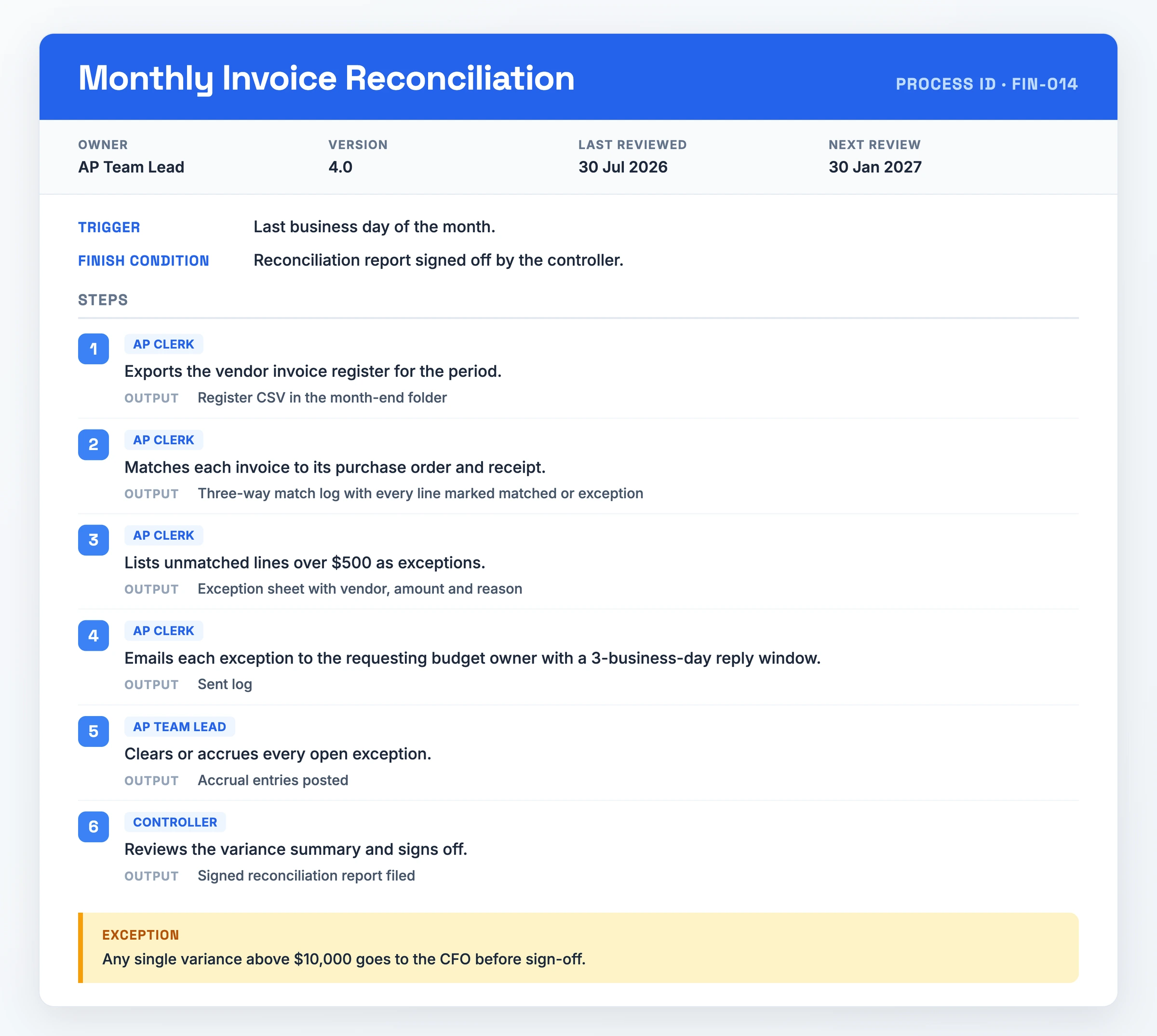
Task: Click the 'EXCEPTION' callout heading
Action: tap(141, 935)
